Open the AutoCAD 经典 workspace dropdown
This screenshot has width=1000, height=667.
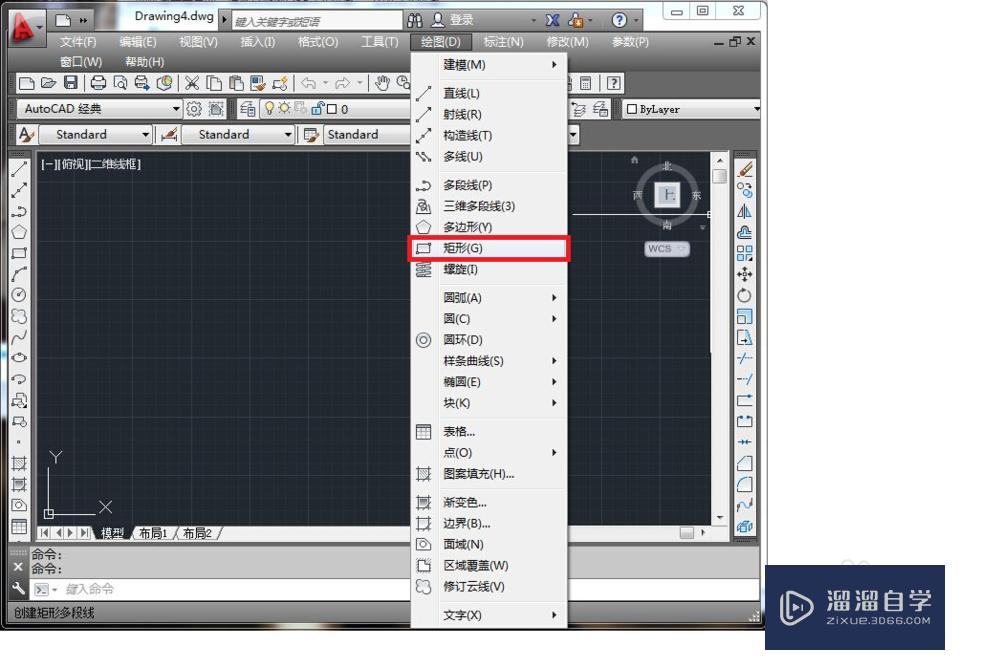coord(176,109)
